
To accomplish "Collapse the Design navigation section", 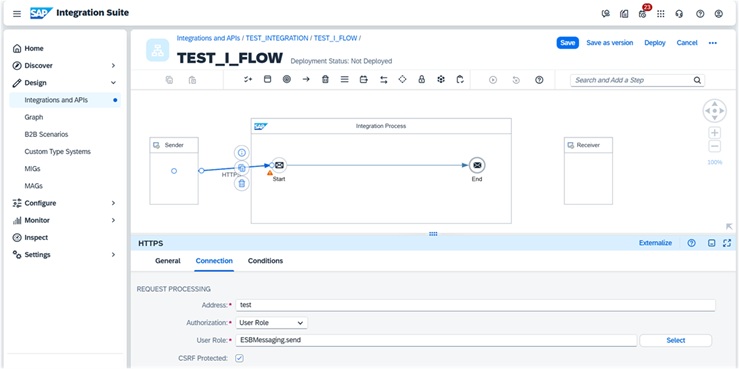I will point(113,83).
